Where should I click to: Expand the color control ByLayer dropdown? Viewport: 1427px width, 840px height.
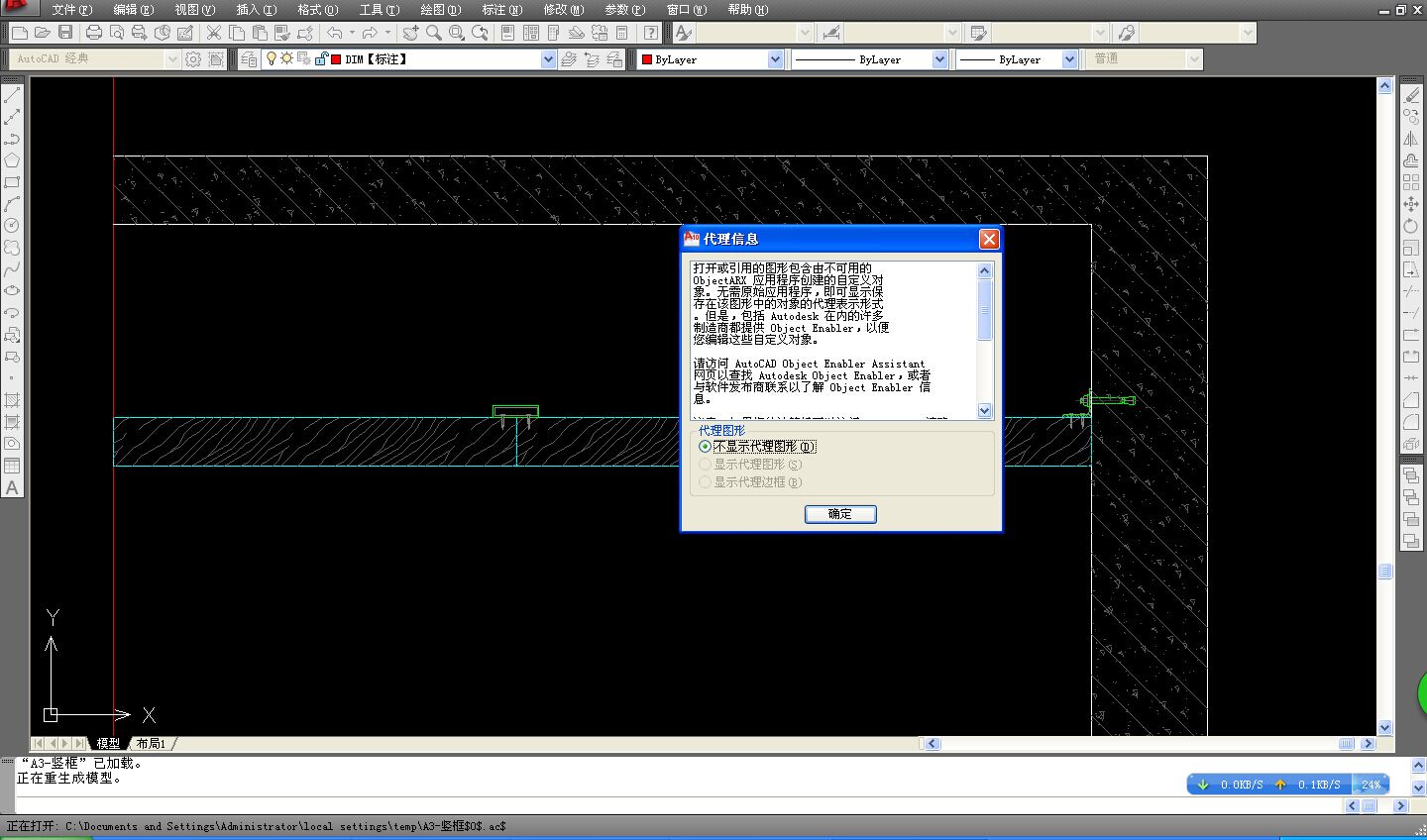[x=775, y=59]
